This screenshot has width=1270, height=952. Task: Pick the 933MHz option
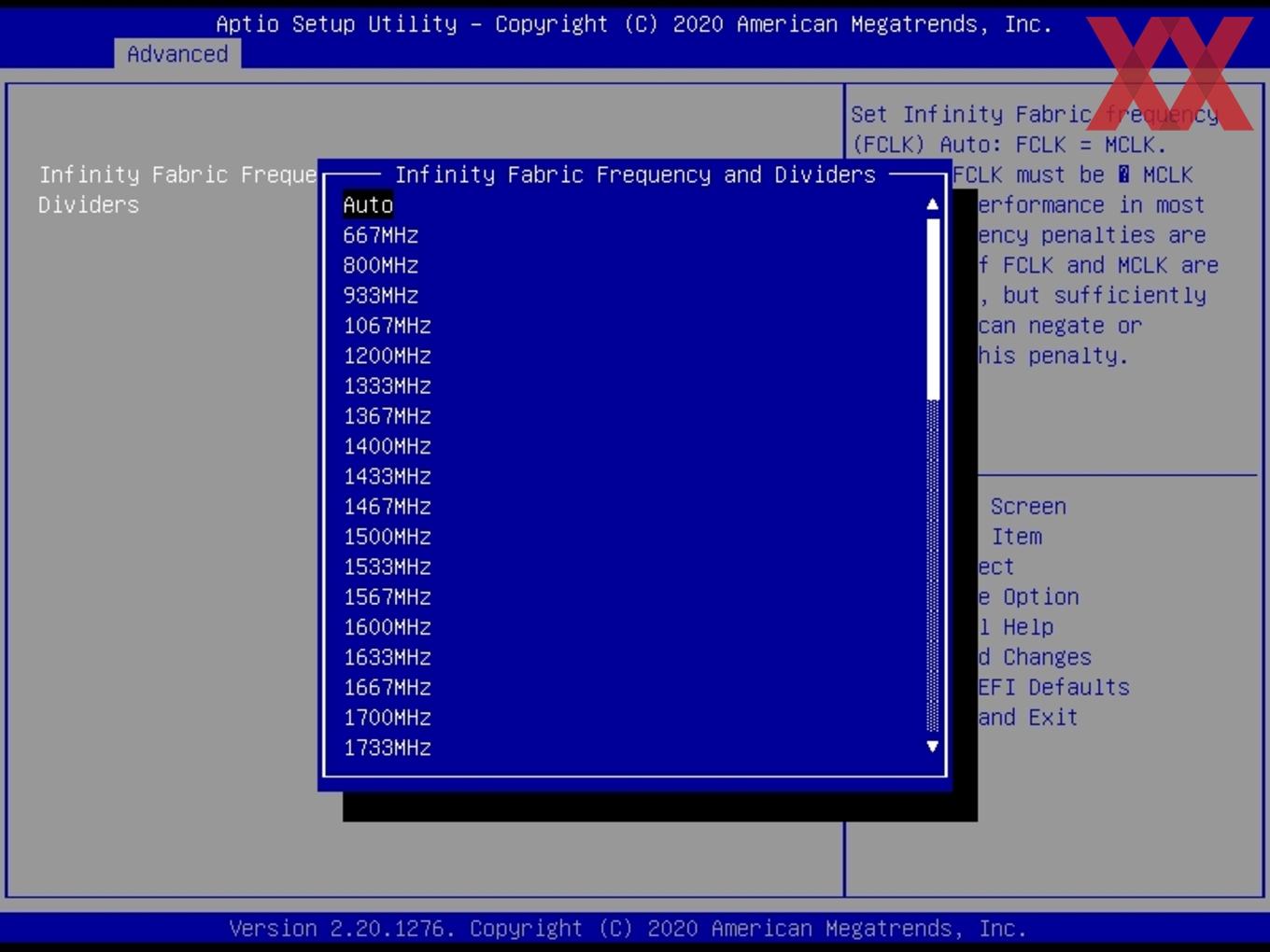[380, 295]
